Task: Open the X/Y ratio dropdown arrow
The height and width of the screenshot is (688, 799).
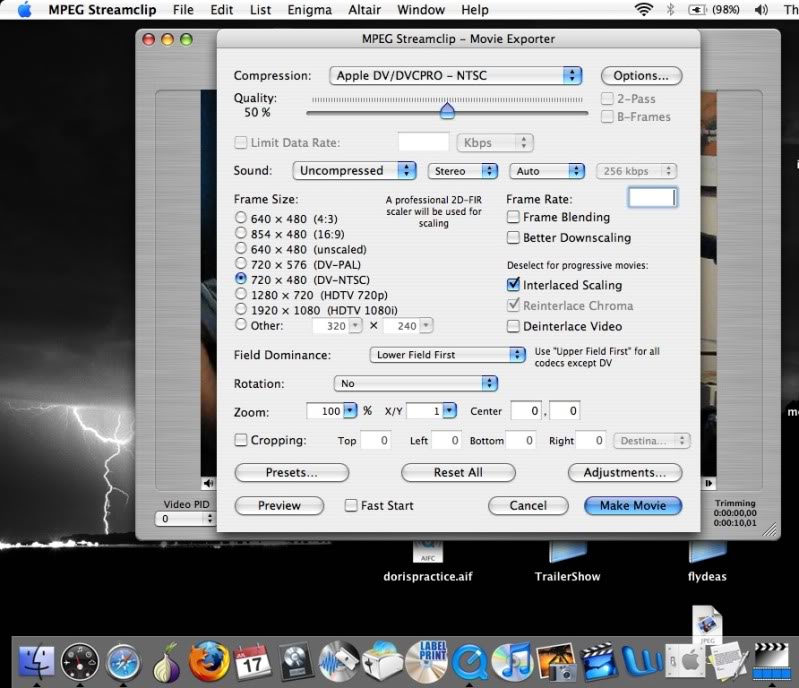Action: [449, 411]
